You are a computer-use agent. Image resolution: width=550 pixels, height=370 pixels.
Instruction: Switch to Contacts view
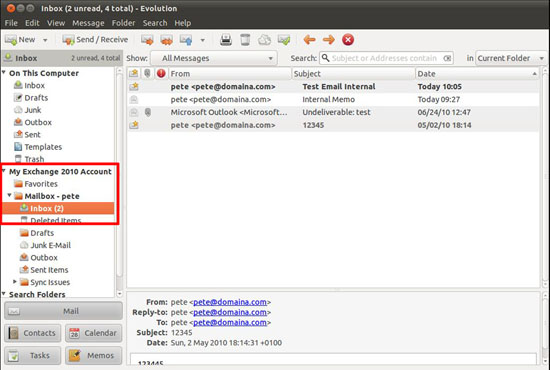click(33, 333)
